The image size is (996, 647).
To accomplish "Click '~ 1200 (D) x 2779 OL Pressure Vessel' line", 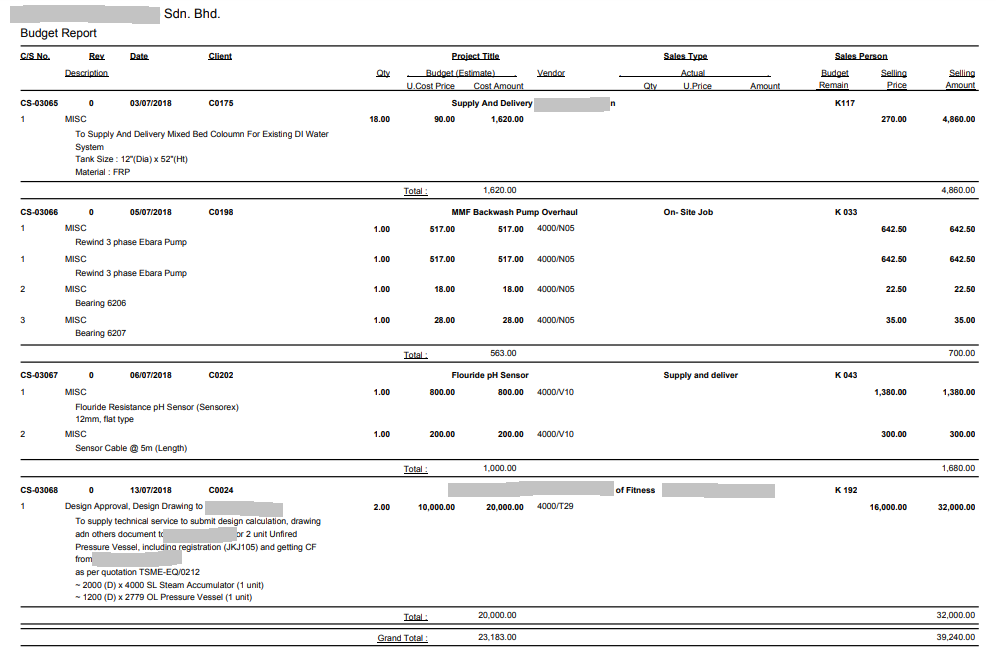I will (x=163, y=597).
